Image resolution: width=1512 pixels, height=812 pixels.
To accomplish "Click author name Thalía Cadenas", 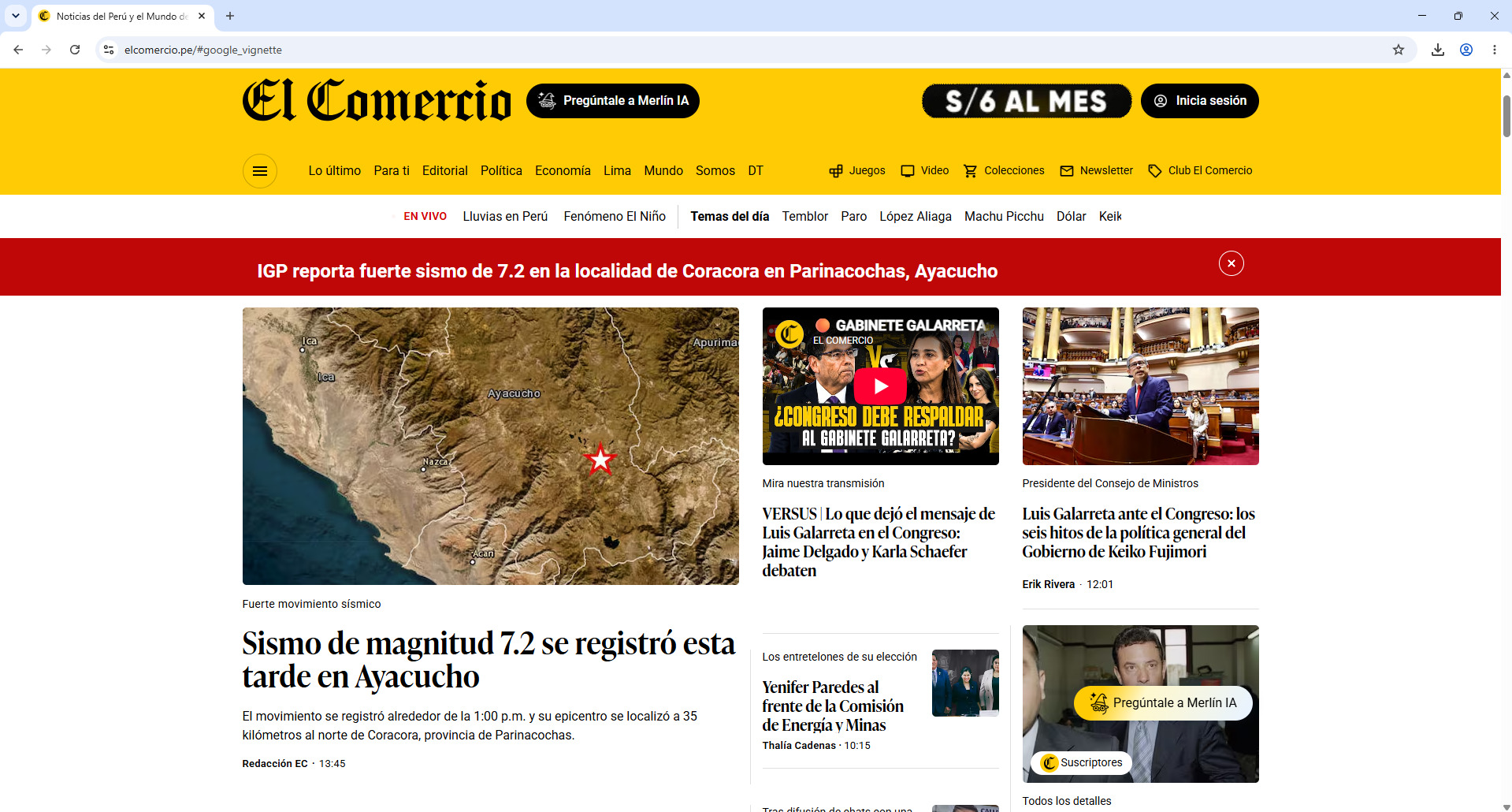I will [x=799, y=746].
